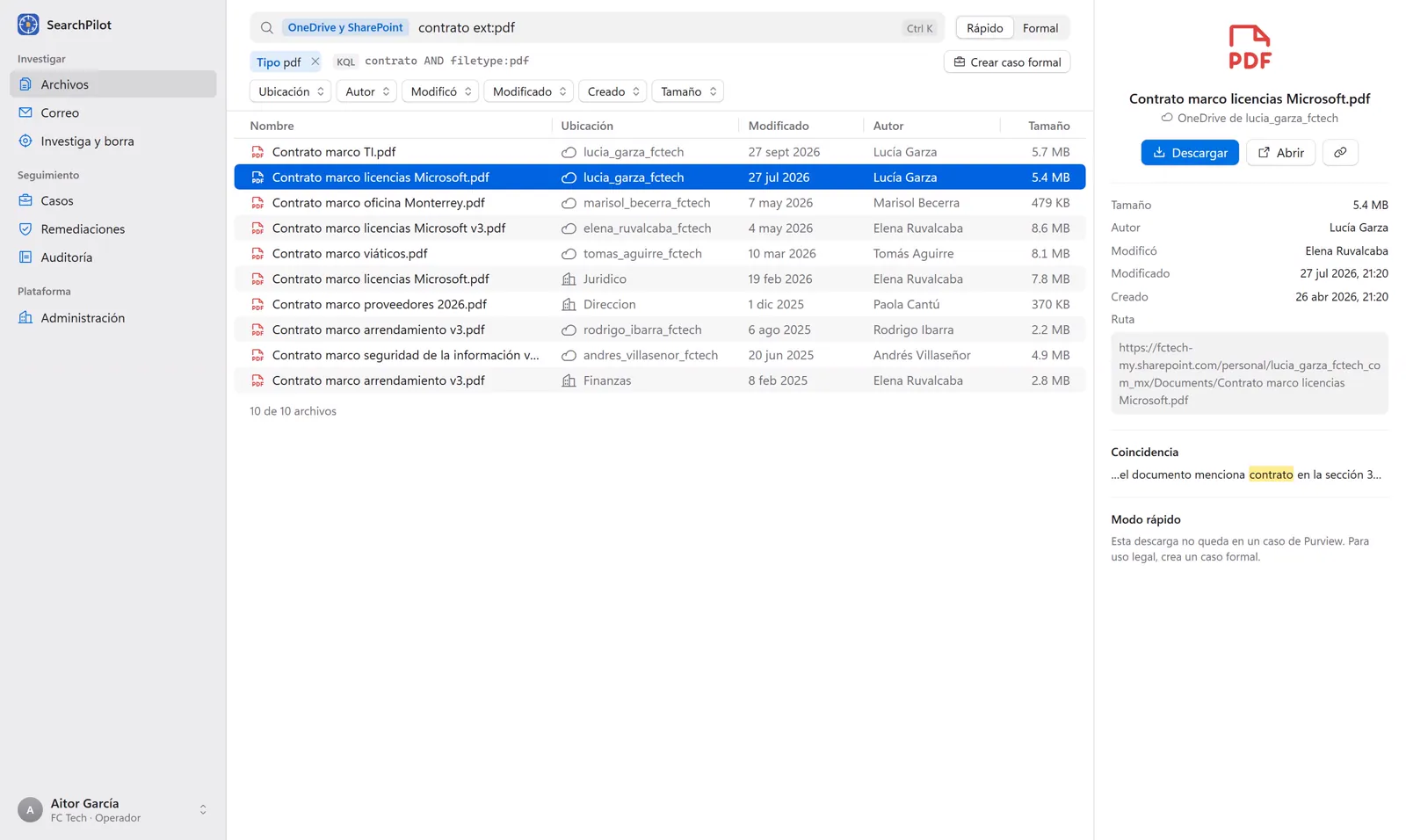The height and width of the screenshot is (840, 1406).
Task: Click the cloud icon beside tomas_aguirre_fctech
Action: (569, 254)
